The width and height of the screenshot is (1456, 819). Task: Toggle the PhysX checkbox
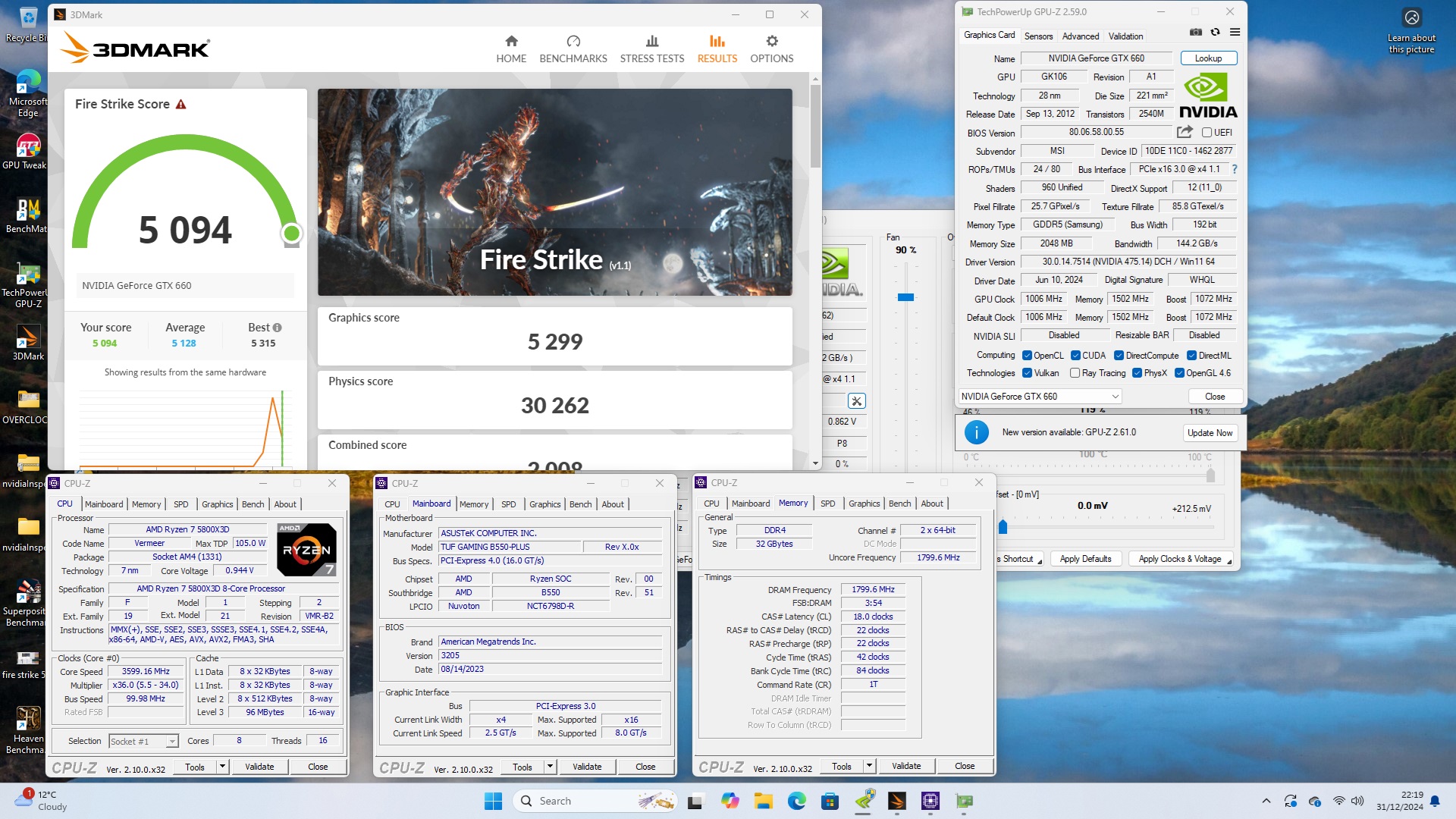coord(1137,372)
